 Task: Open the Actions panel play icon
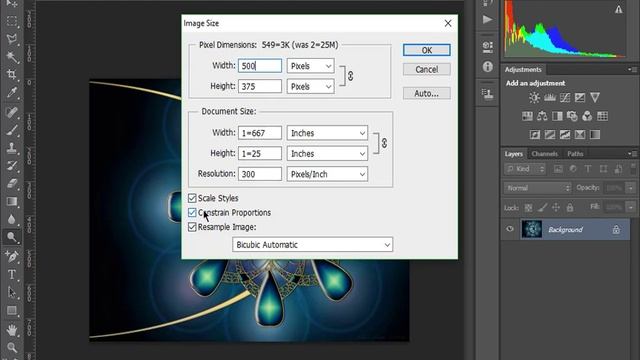pos(487,19)
